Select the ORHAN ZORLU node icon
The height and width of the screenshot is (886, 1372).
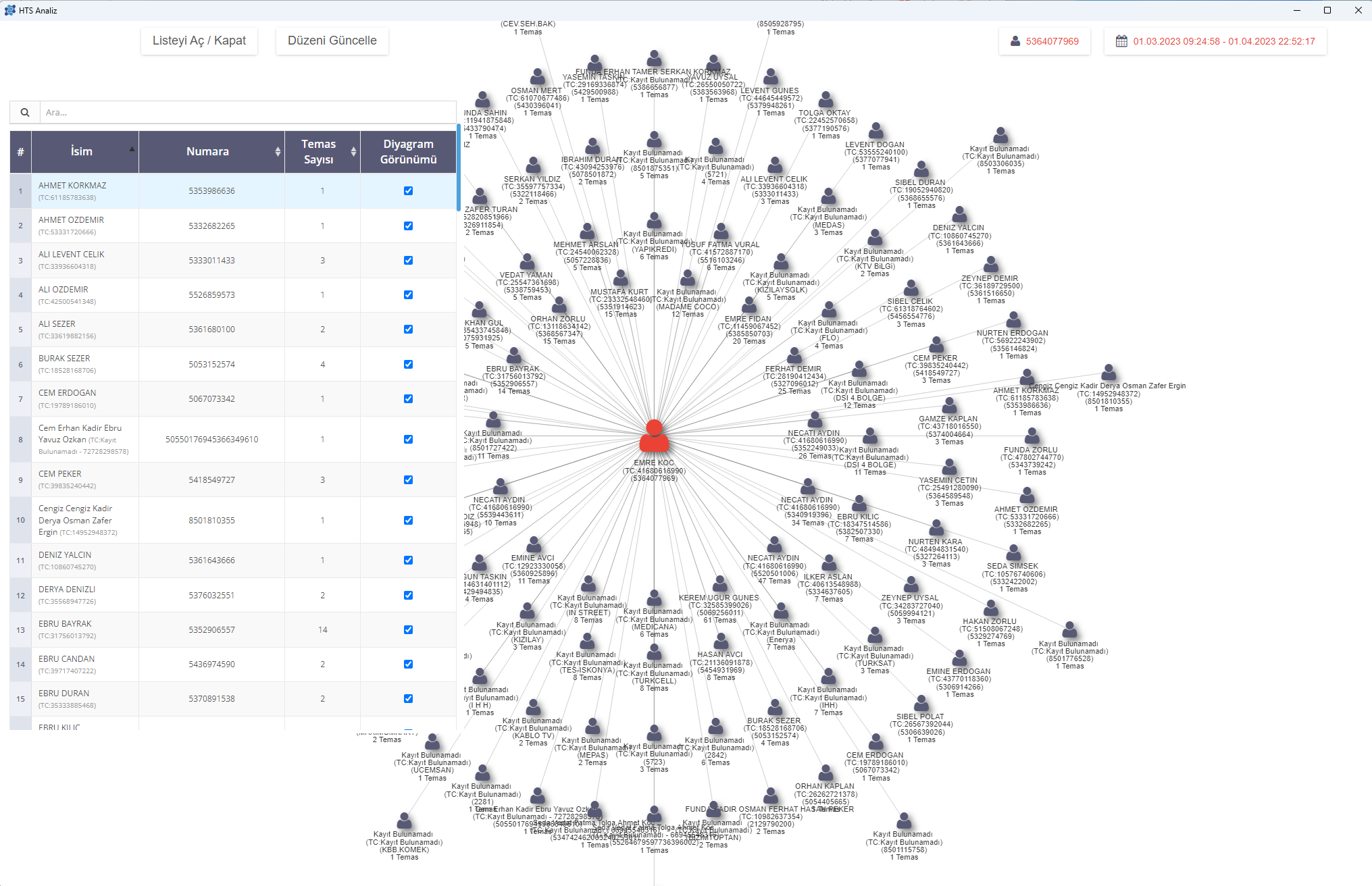(x=559, y=305)
